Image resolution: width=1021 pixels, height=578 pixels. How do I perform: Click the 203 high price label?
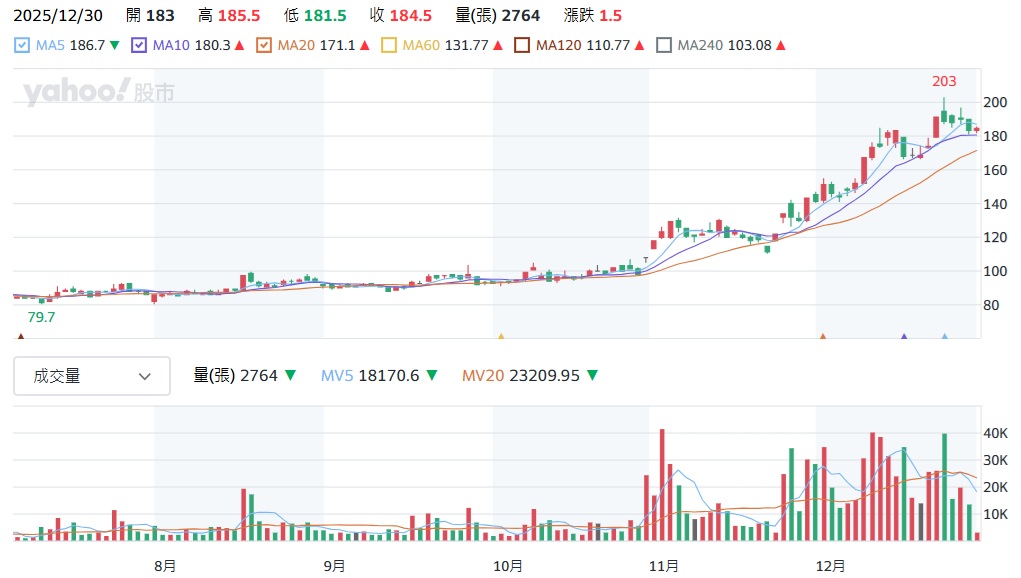click(x=944, y=82)
